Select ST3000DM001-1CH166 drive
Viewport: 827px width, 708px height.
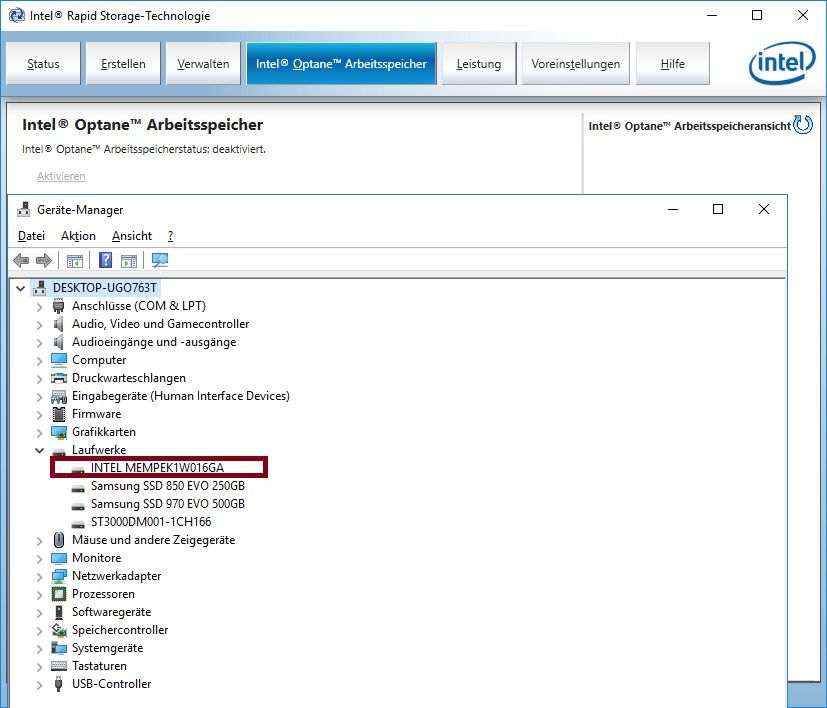tap(151, 521)
